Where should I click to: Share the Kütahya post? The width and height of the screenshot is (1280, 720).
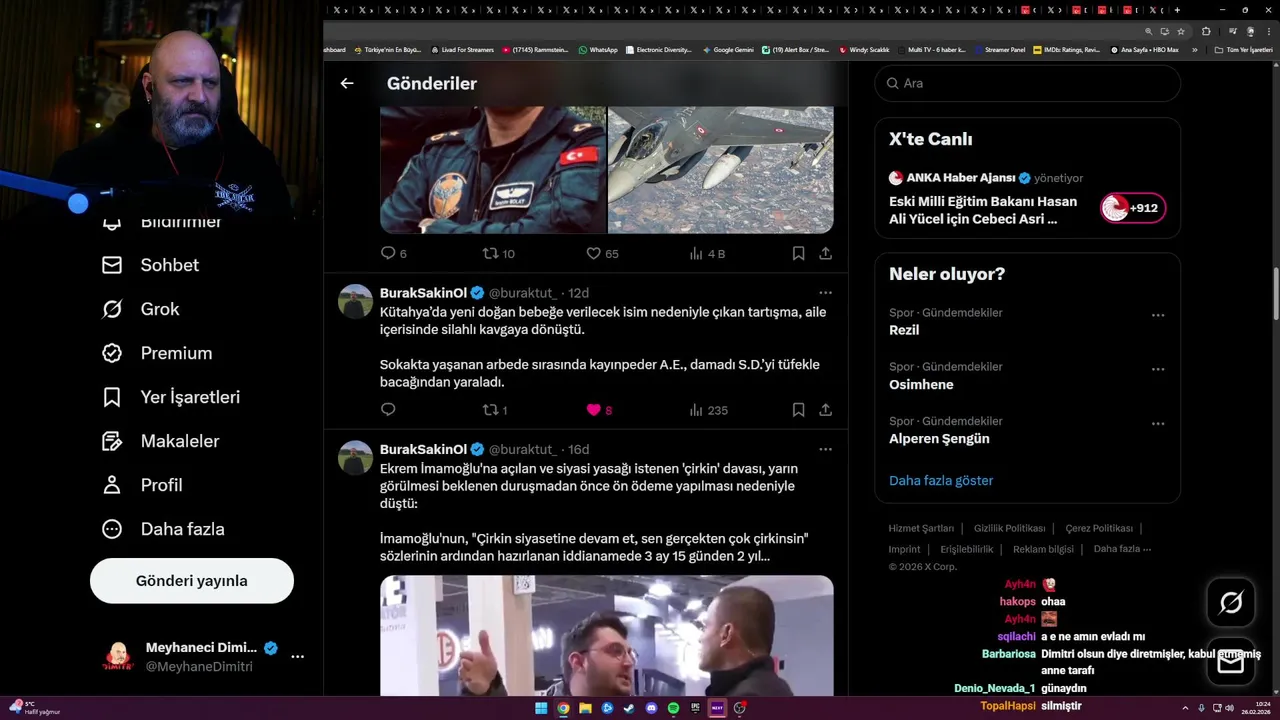825,410
